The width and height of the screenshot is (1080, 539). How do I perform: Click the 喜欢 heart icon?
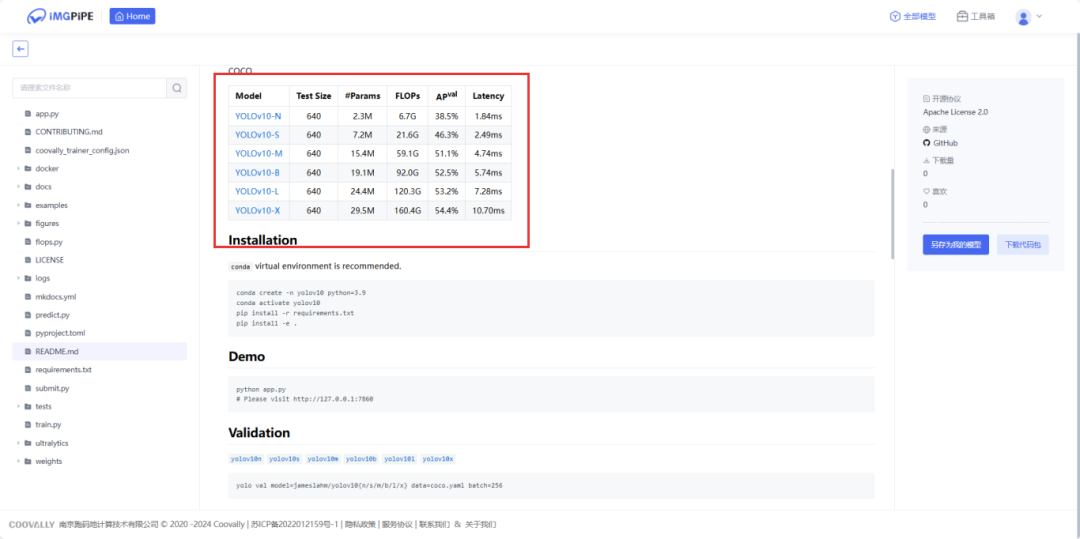pyautogui.click(x=926, y=191)
